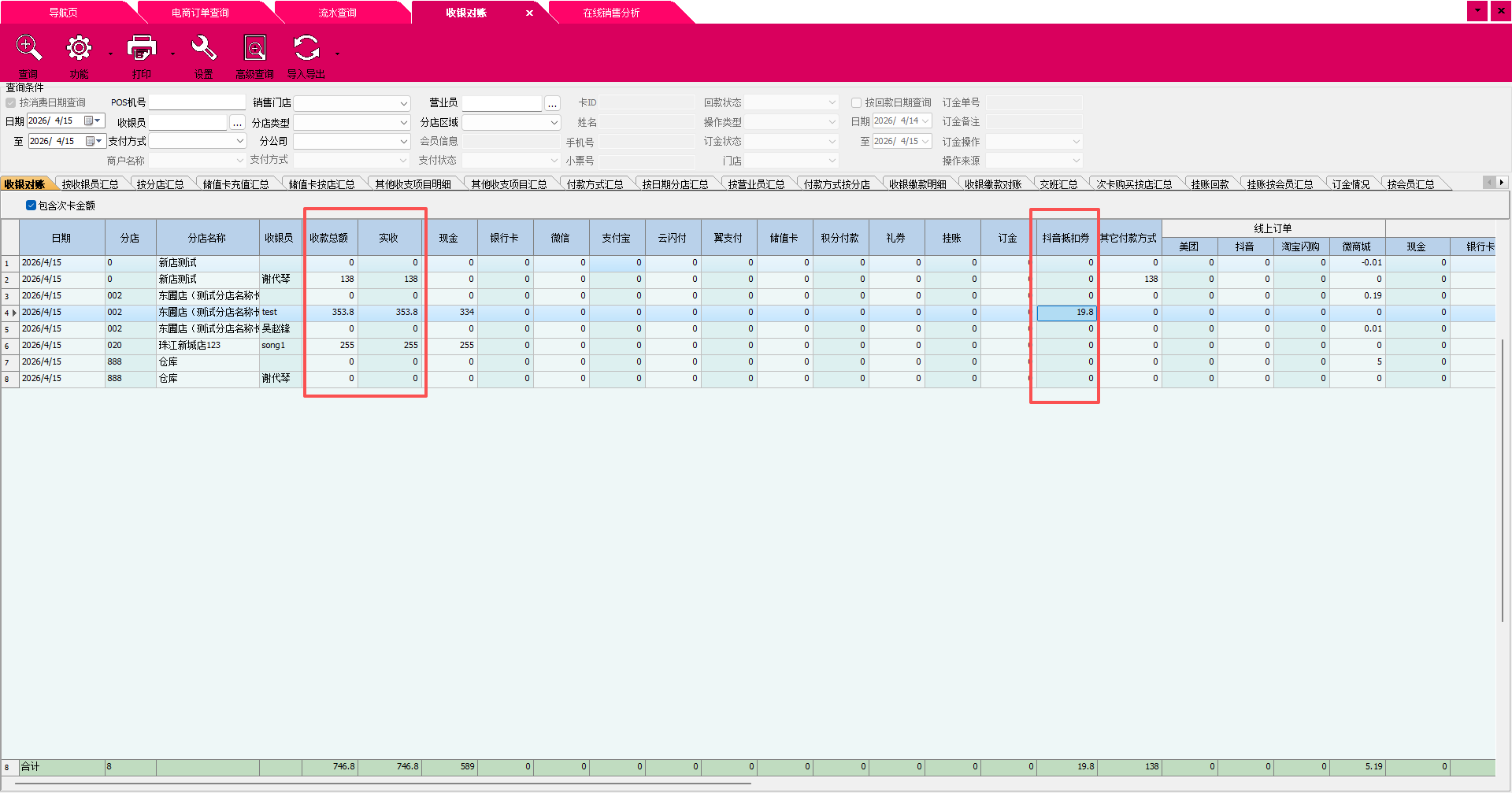Click the POS机号 input field

click(x=197, y=103)
